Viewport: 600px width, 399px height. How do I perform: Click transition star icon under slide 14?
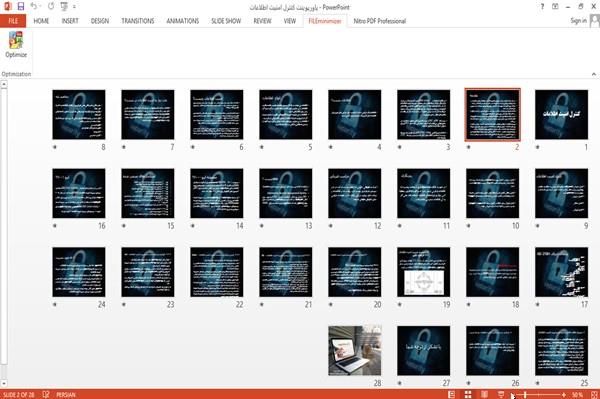(x=193, y=226)
